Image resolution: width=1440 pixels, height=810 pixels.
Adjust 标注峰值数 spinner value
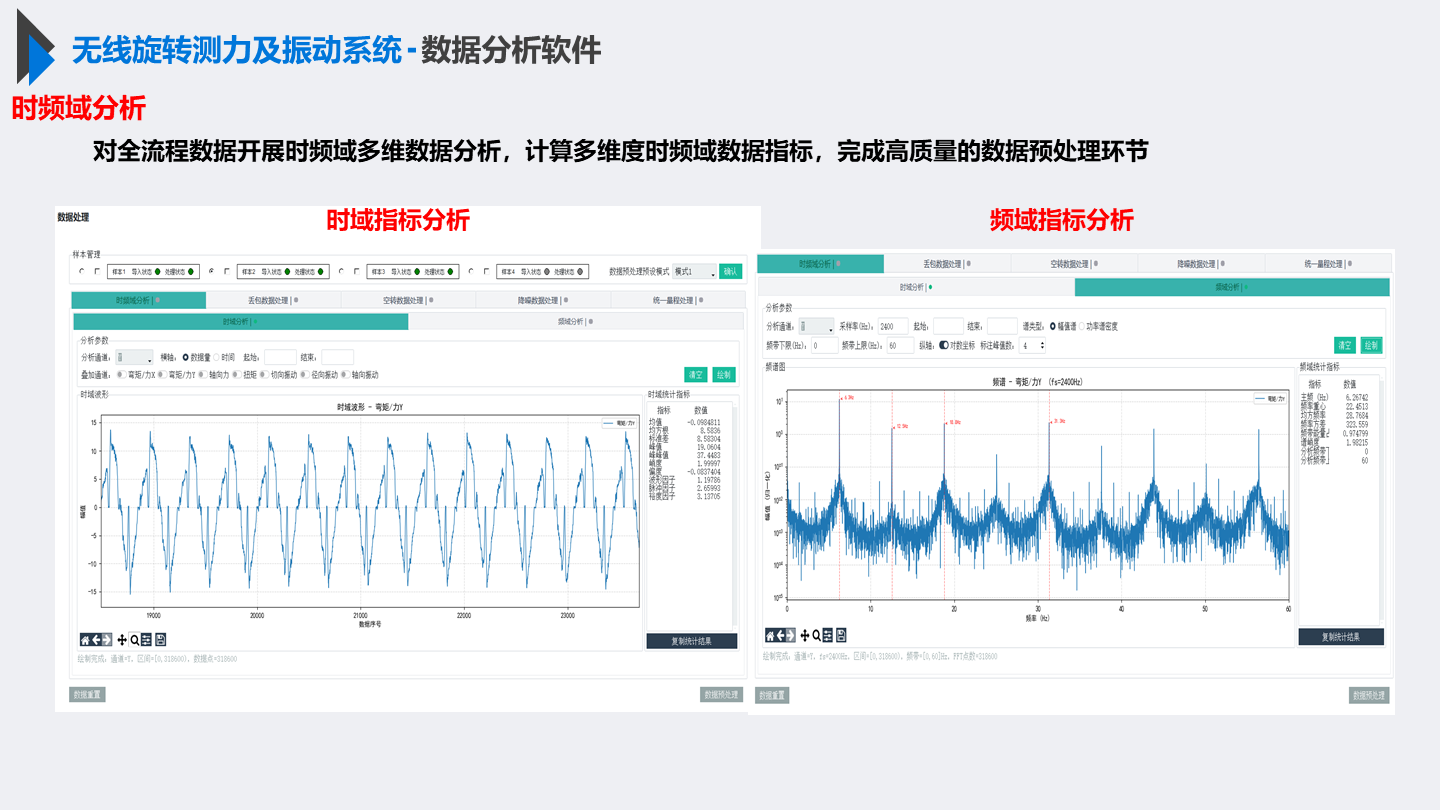1032,345
